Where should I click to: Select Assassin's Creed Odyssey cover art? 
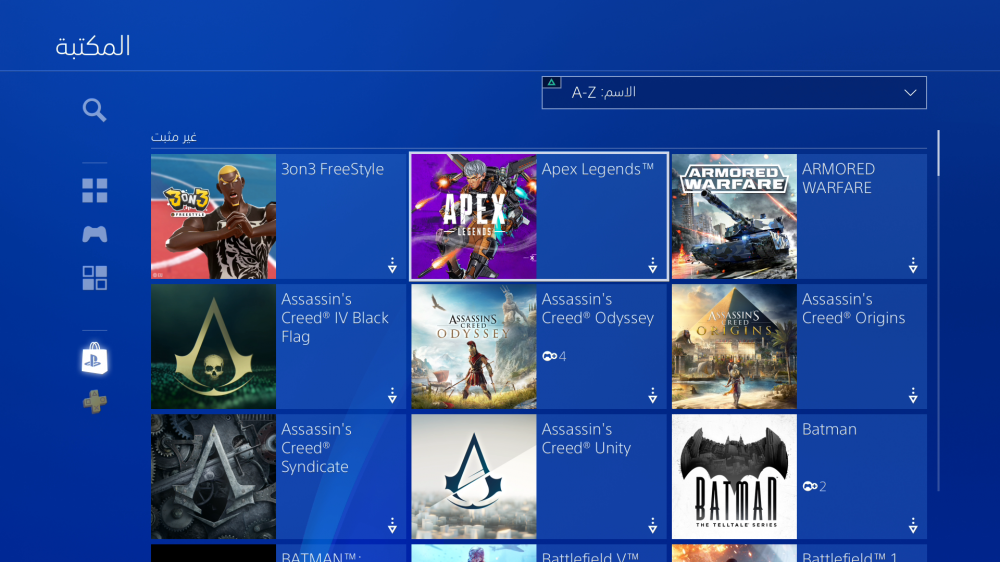click(x=474, y=346)
